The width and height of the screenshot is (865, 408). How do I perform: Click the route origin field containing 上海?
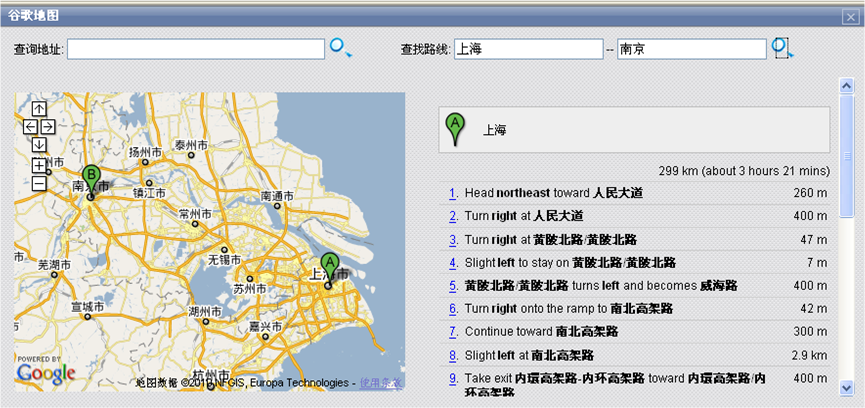tap(528, 49)
